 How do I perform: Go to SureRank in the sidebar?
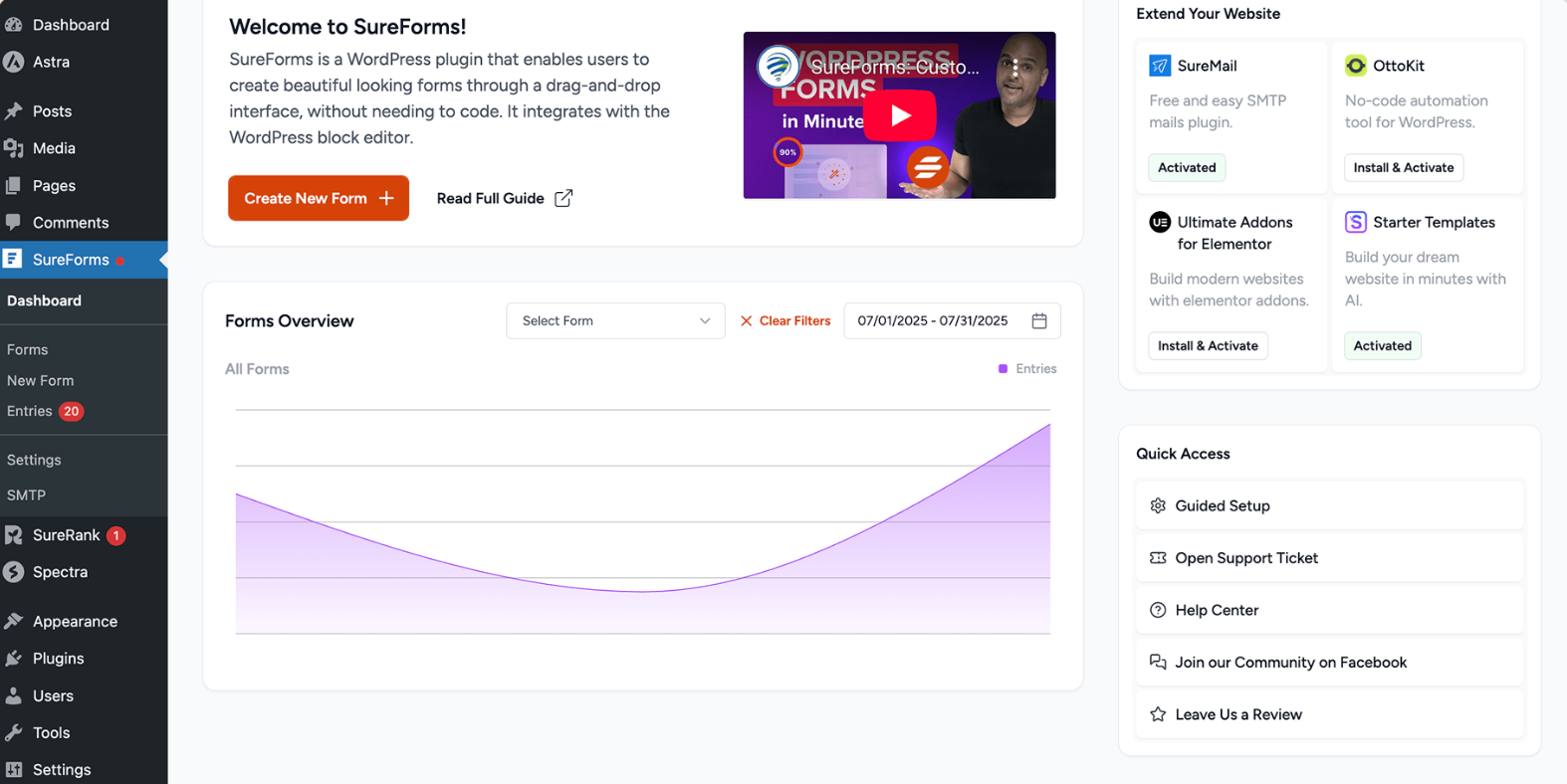66,535
